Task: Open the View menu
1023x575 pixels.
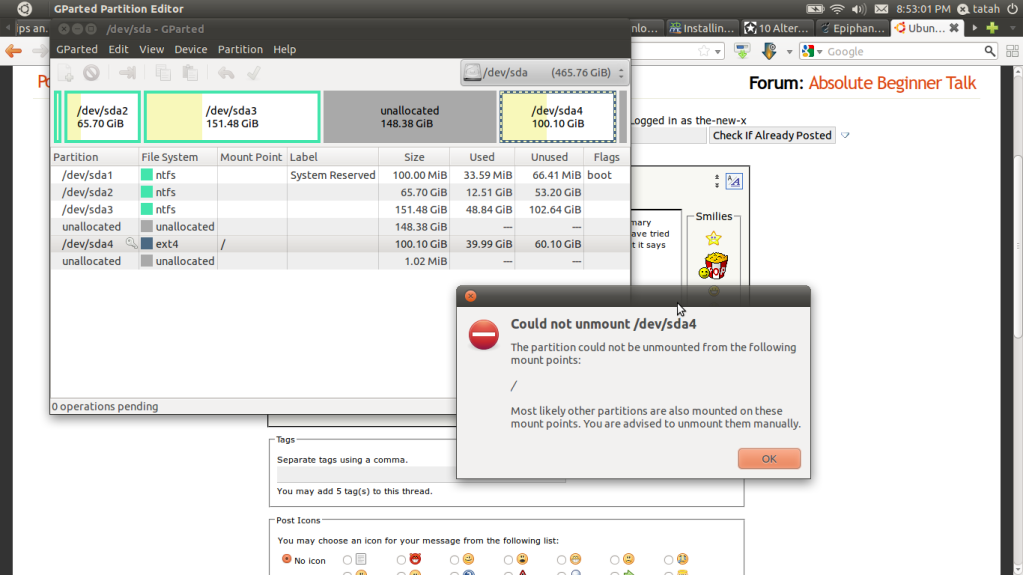Action: point(151,49)
